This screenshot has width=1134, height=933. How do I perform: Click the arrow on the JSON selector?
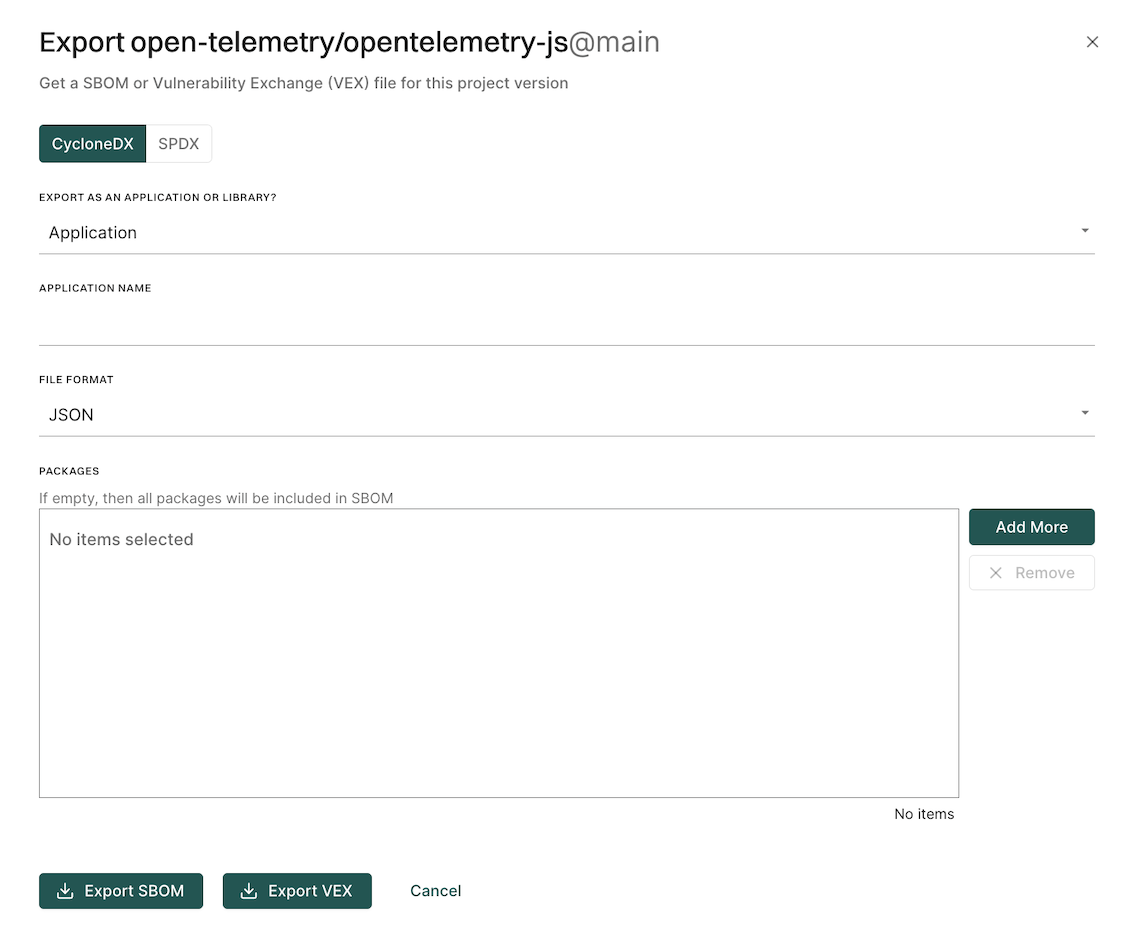[x=1085, y=413]
